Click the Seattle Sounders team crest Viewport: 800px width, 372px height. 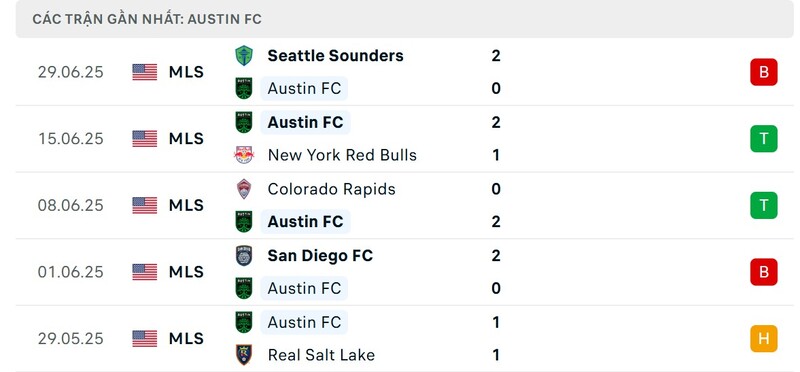point(244,56)
